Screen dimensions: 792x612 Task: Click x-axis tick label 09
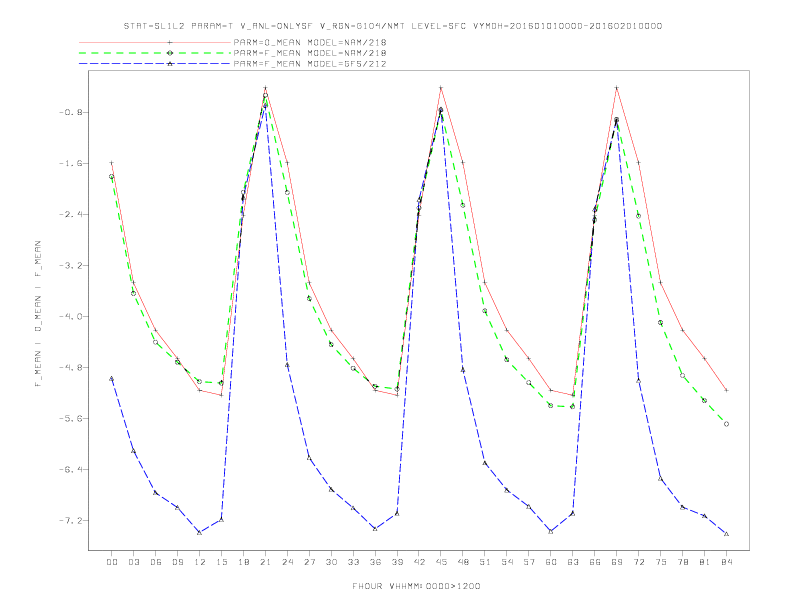tap(177, 562)
